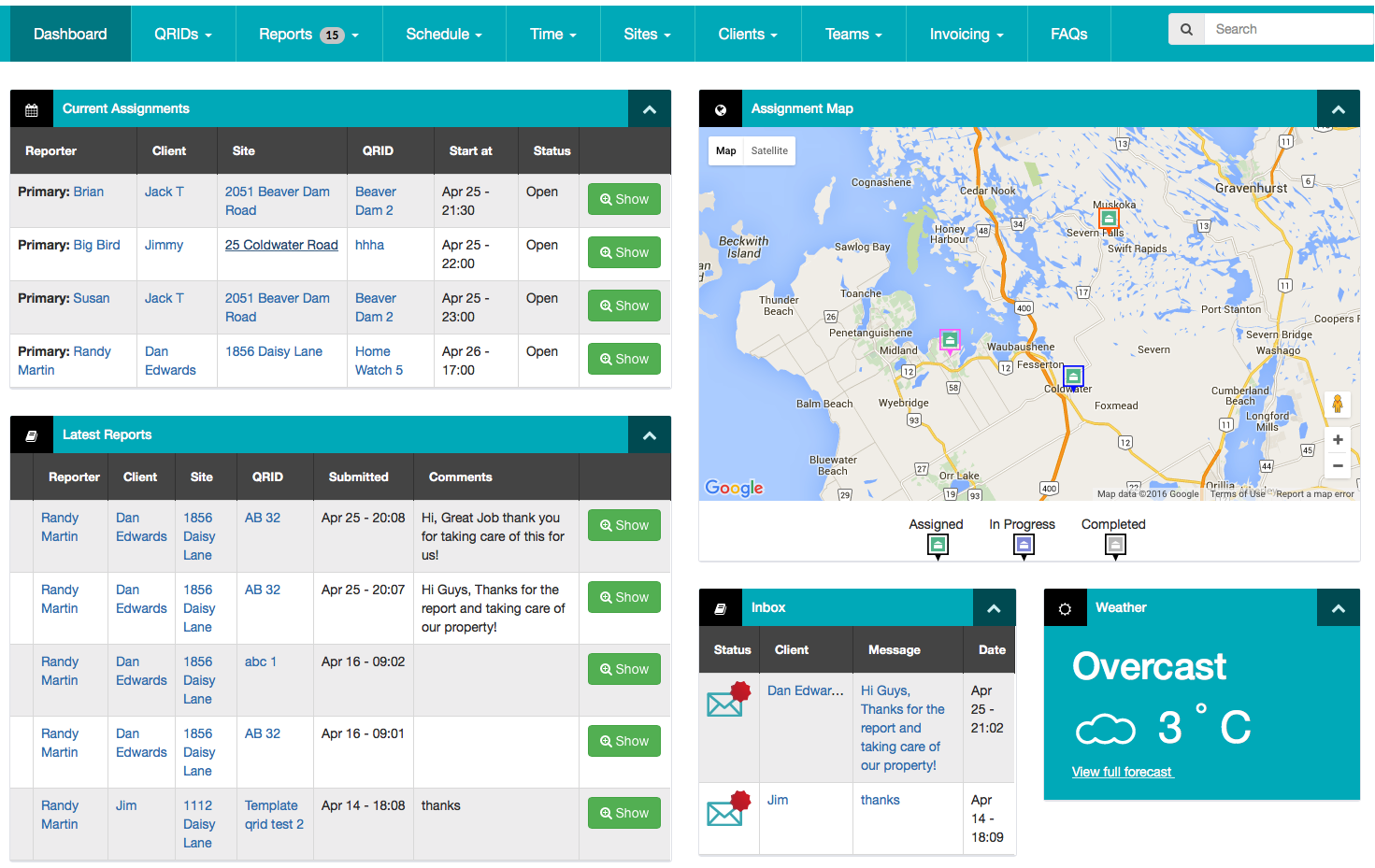1375x868 pixels.
Task: Go to the FAQs menu item
Action: pos(1068,35)
